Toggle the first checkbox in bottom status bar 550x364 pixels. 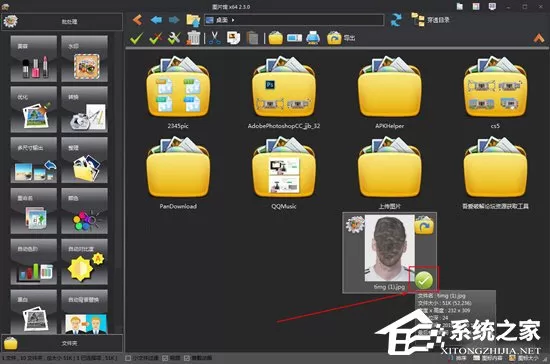(x=128, y=358)
